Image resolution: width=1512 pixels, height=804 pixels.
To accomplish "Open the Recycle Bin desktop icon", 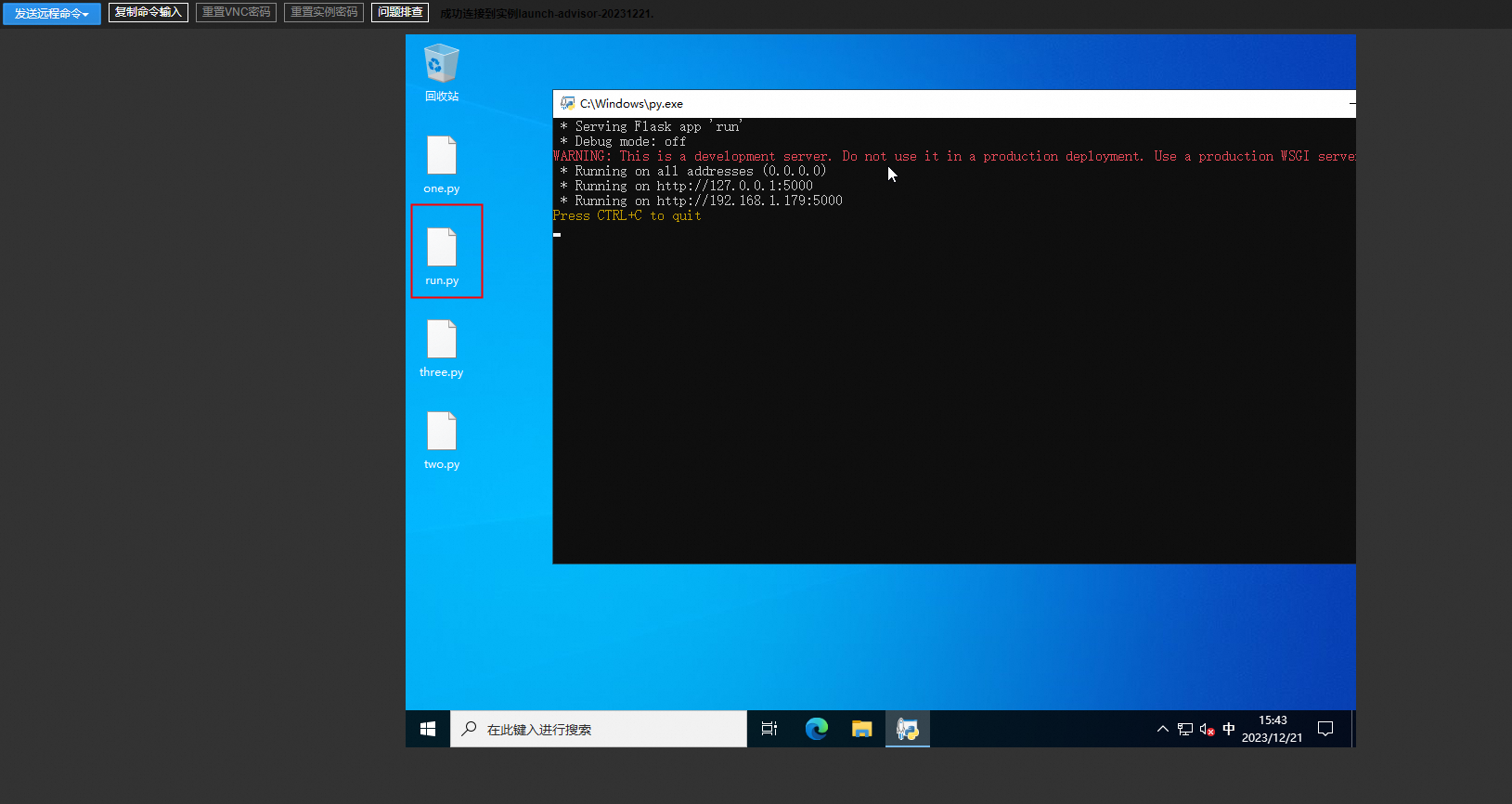I will click(442, 72).
